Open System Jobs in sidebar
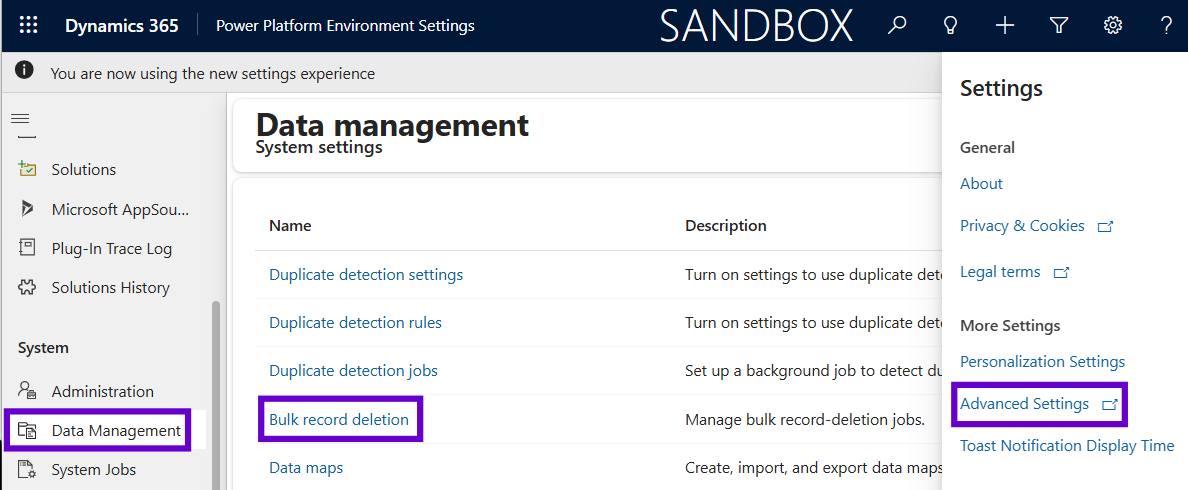 (94, 470)
